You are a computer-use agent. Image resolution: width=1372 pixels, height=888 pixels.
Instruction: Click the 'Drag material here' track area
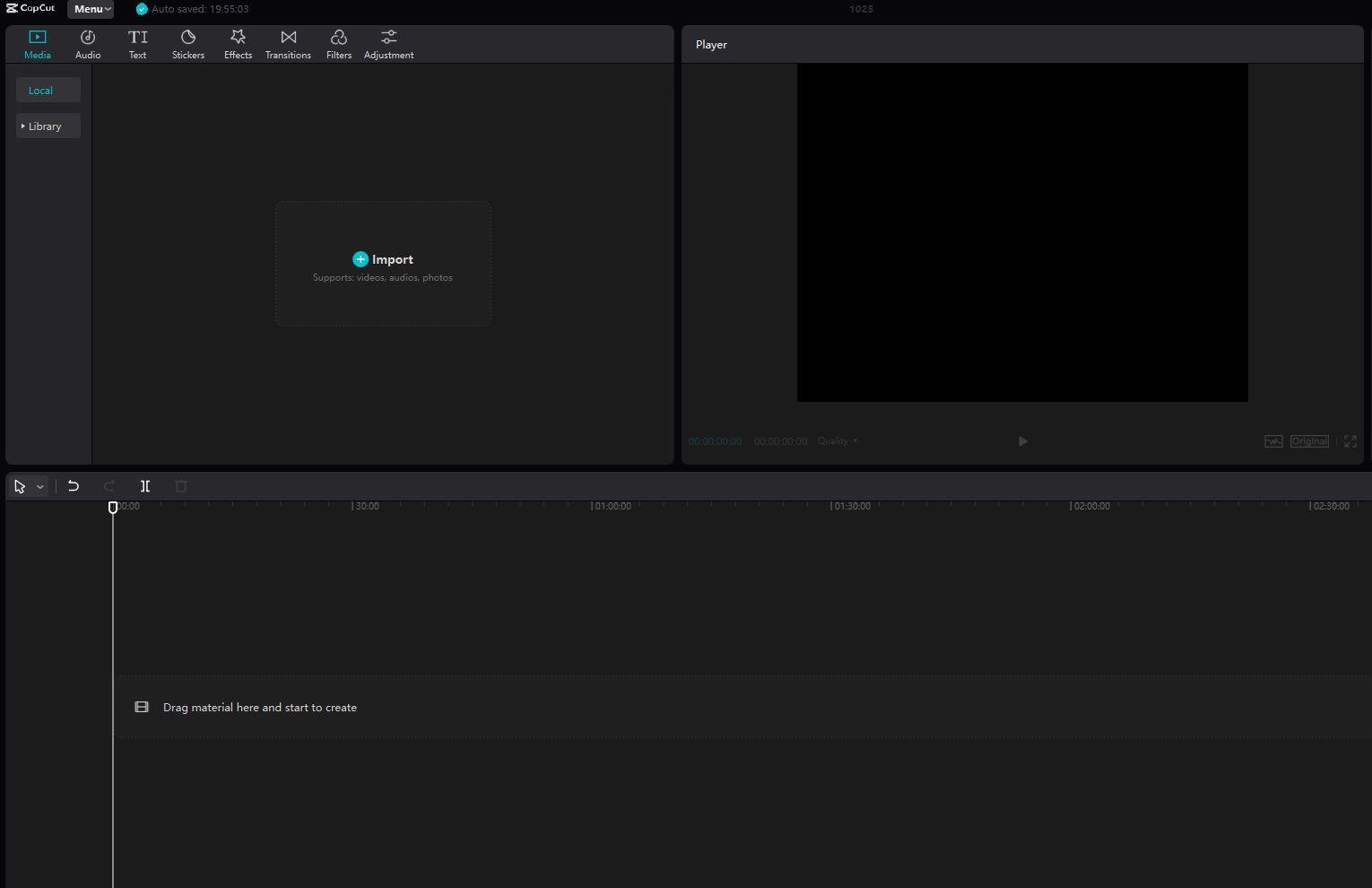(x=742, y=707)
